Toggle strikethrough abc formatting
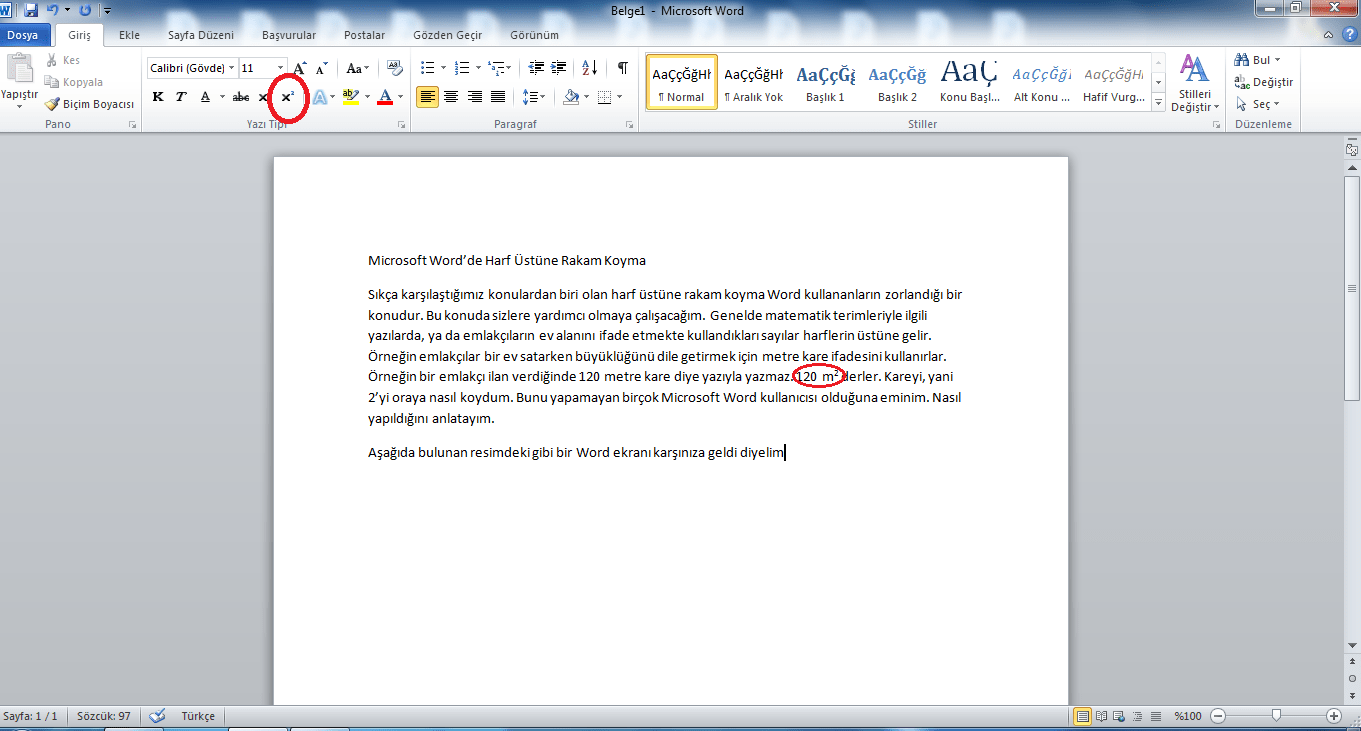The height and width of the screenshot is (731, 1361). click(x=241, y=97)
